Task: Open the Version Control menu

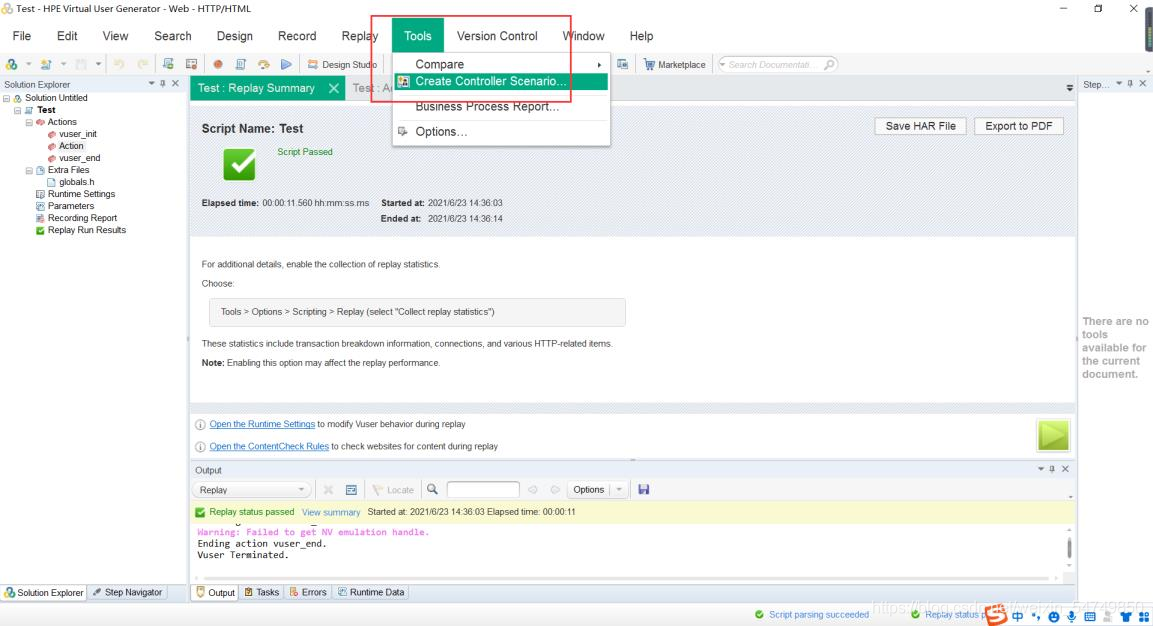Action: click(496, 36)
